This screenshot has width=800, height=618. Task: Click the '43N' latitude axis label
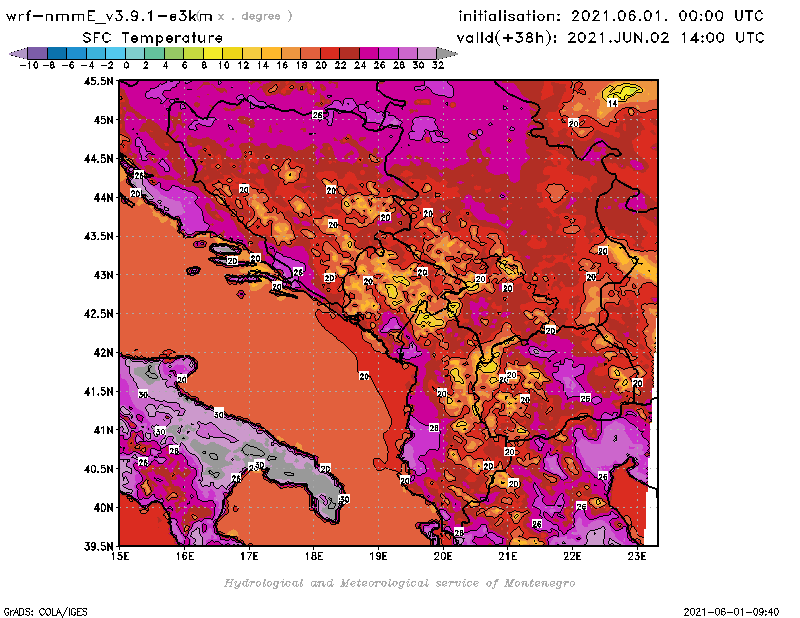[103, 275]
